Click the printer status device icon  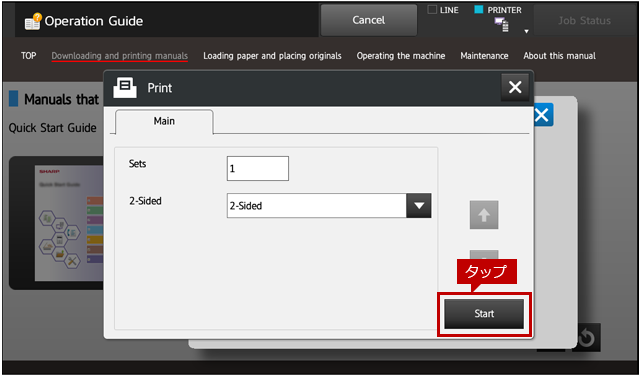tap(502, 24)
